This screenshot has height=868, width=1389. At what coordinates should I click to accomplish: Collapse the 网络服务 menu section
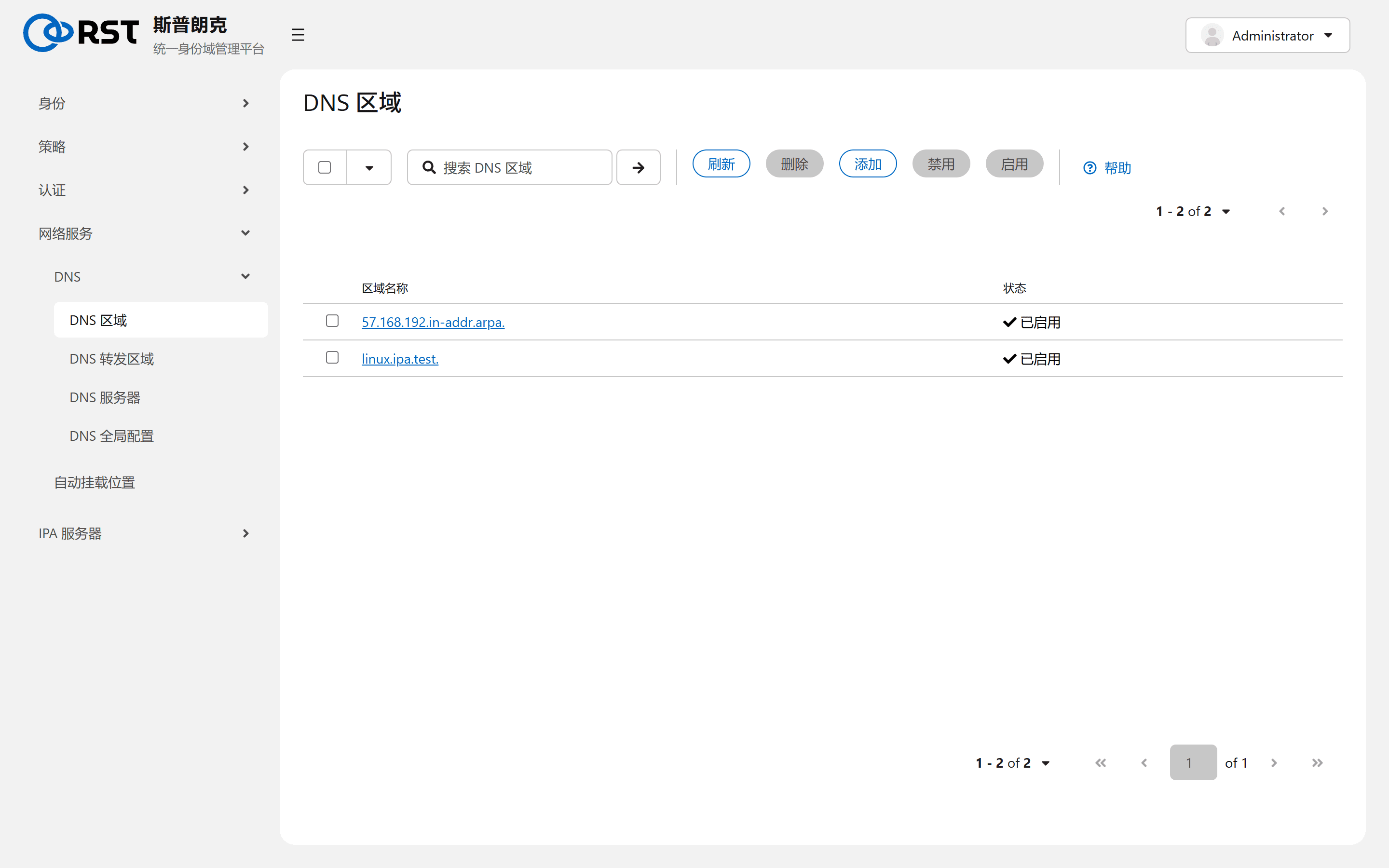pos(144,234)
